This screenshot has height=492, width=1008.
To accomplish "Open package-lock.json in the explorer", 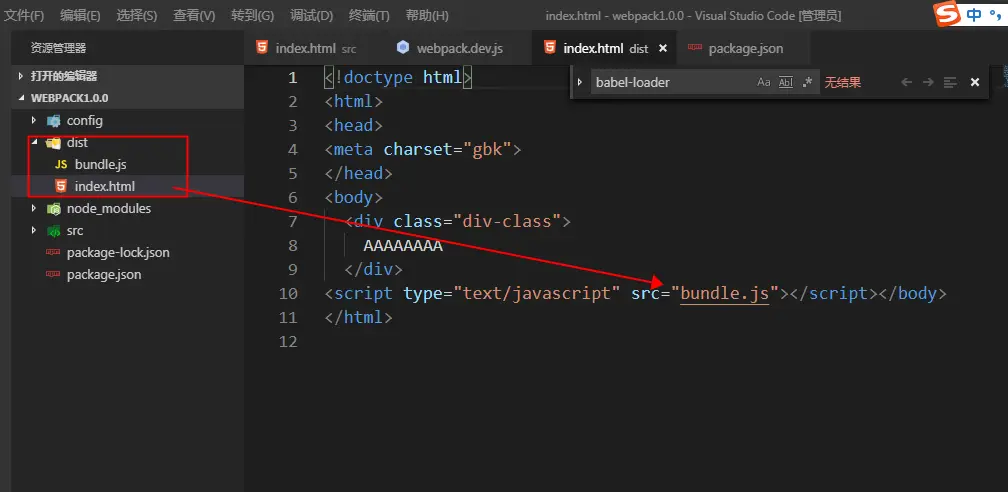I will point(118,253).
